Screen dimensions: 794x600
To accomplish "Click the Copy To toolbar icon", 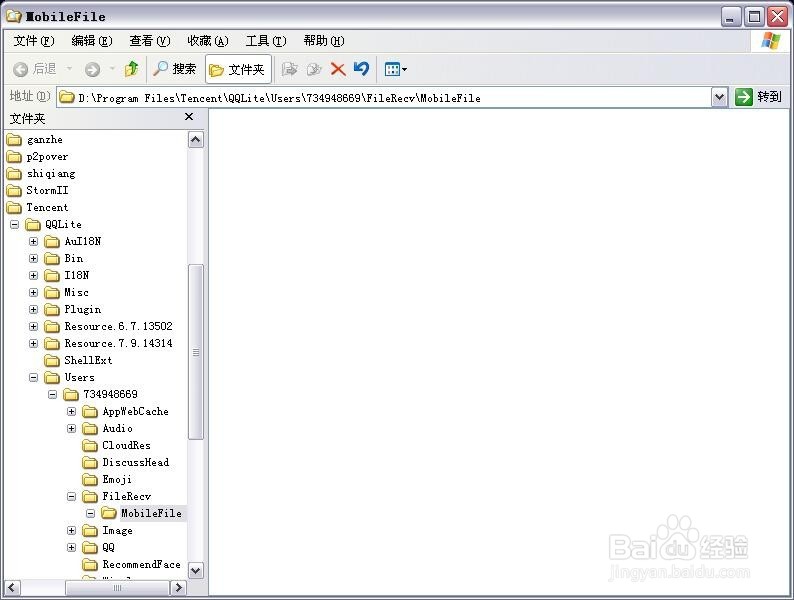I will (314, 69).
